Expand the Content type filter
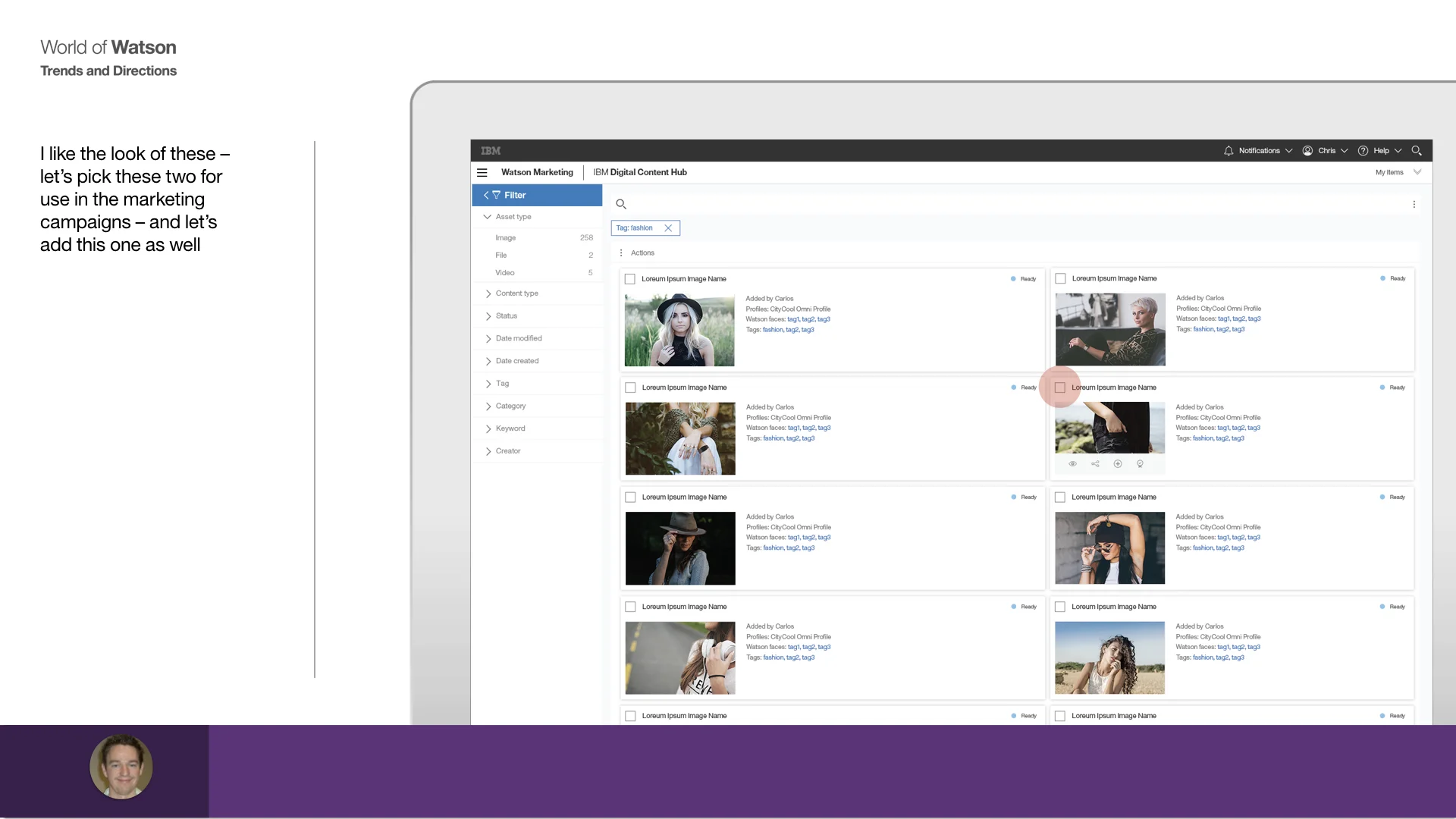The image size is (1456, 819). point(516,293)
